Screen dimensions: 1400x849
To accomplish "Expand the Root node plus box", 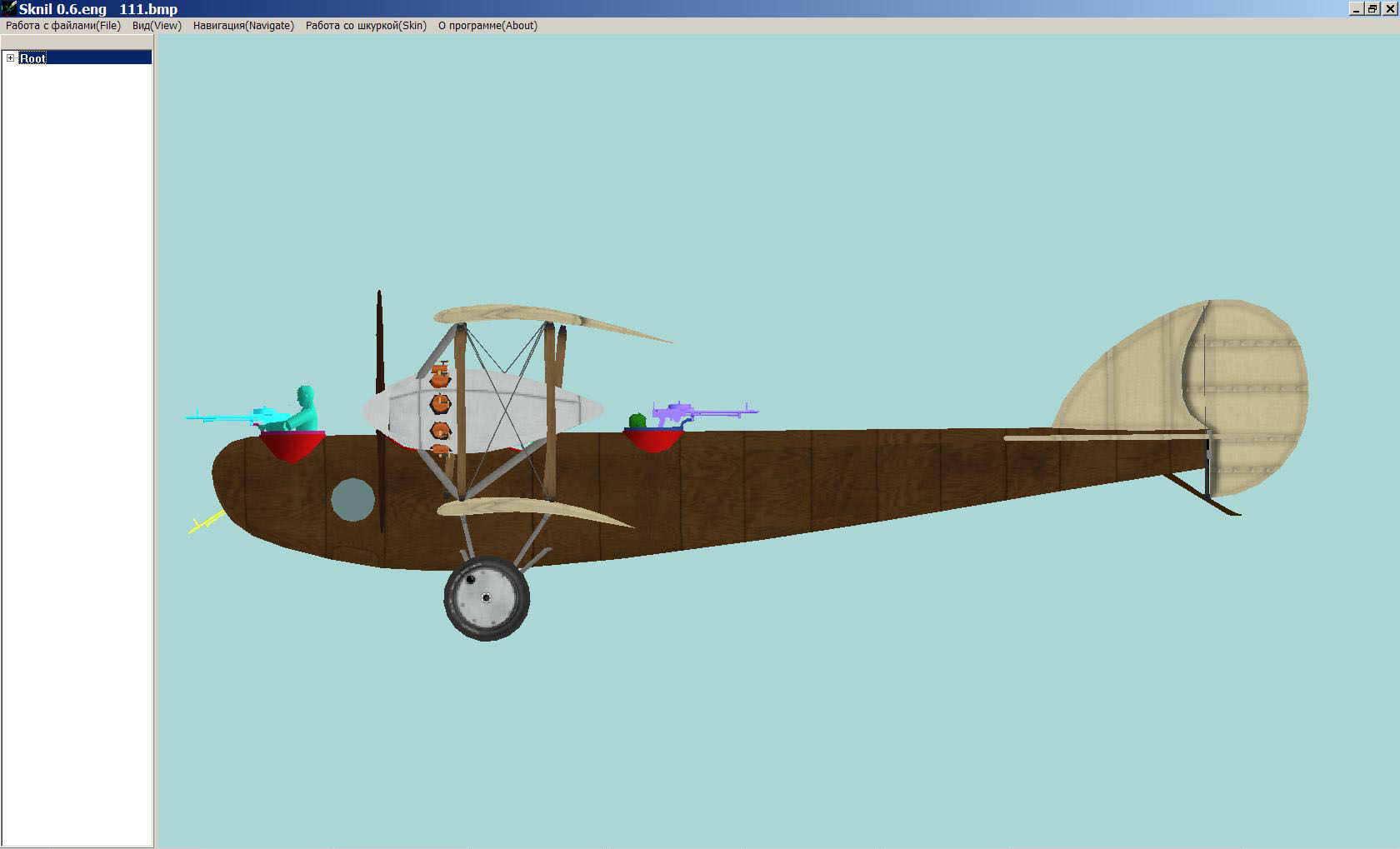I will pos(11,58).
